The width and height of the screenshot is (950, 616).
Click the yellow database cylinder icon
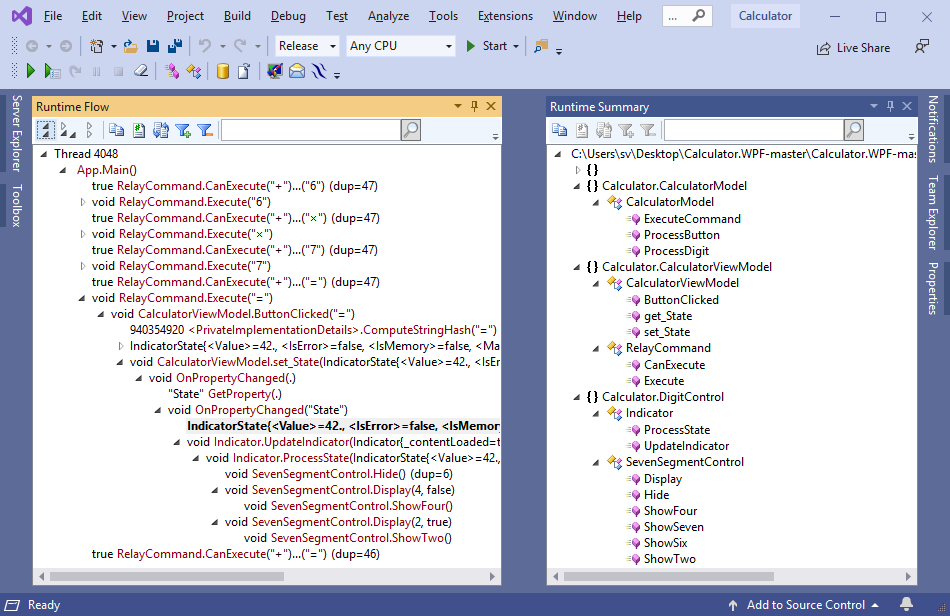pyautogui.click(x=222, y=71)
